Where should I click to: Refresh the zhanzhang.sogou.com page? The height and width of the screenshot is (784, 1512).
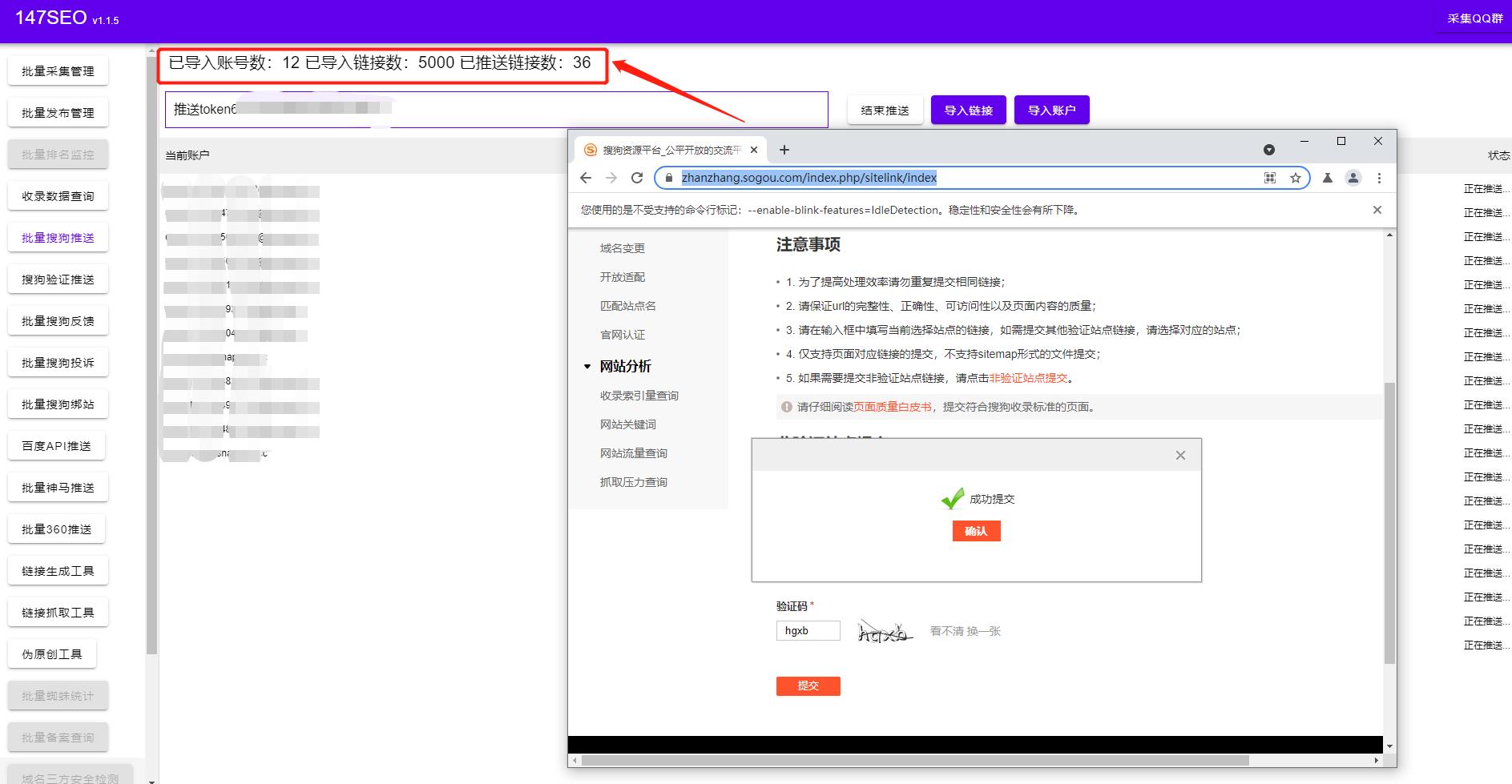637,178
